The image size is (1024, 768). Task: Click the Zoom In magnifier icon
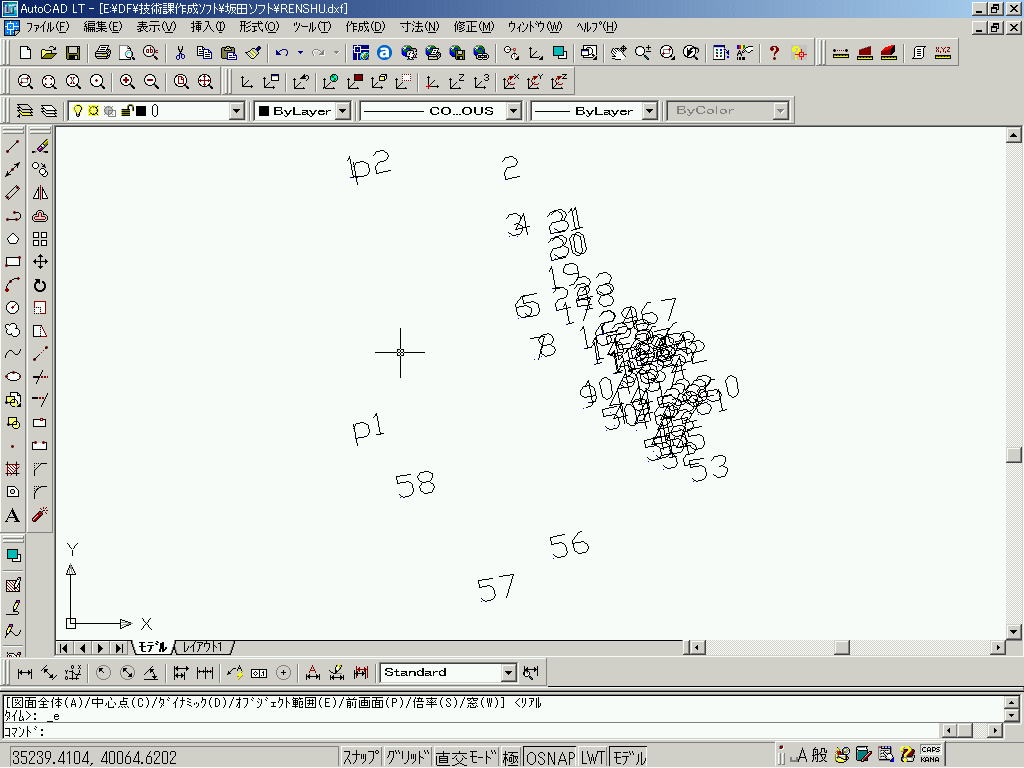[x=127, y=82]
